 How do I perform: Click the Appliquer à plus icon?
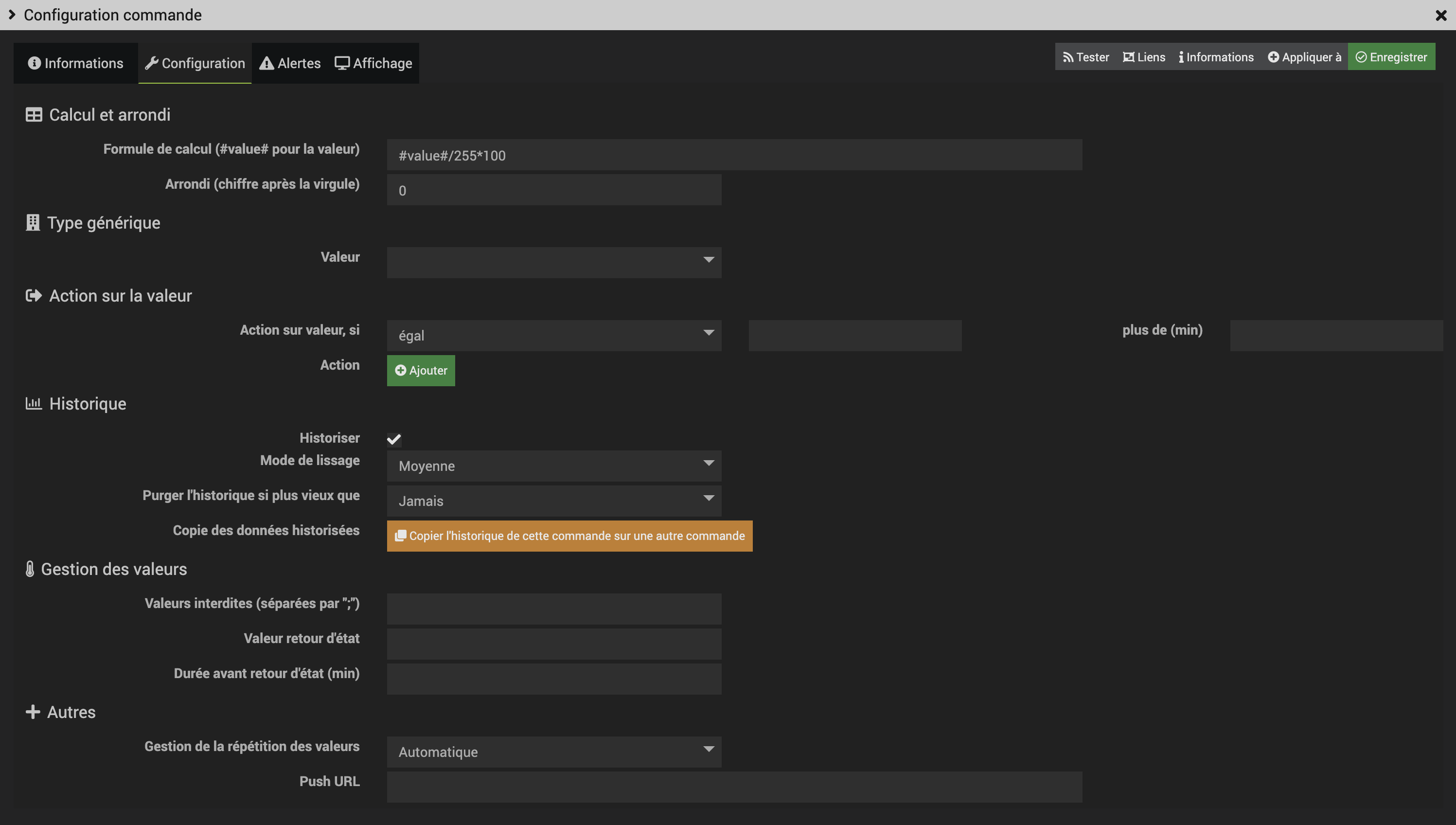[x=1273, y=57]
